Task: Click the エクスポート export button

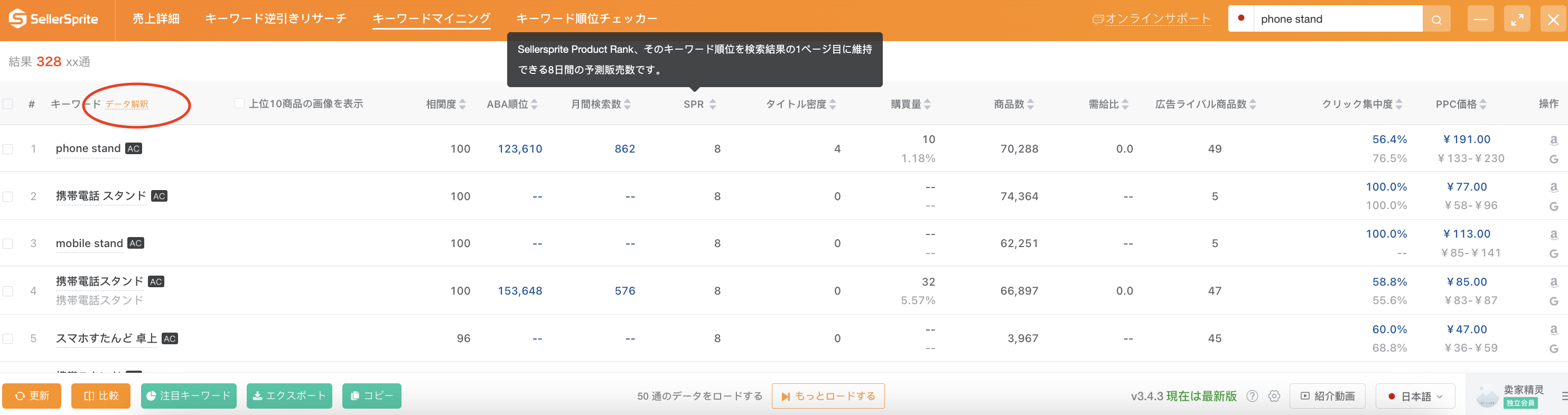Action: click(x=289, y=396)
